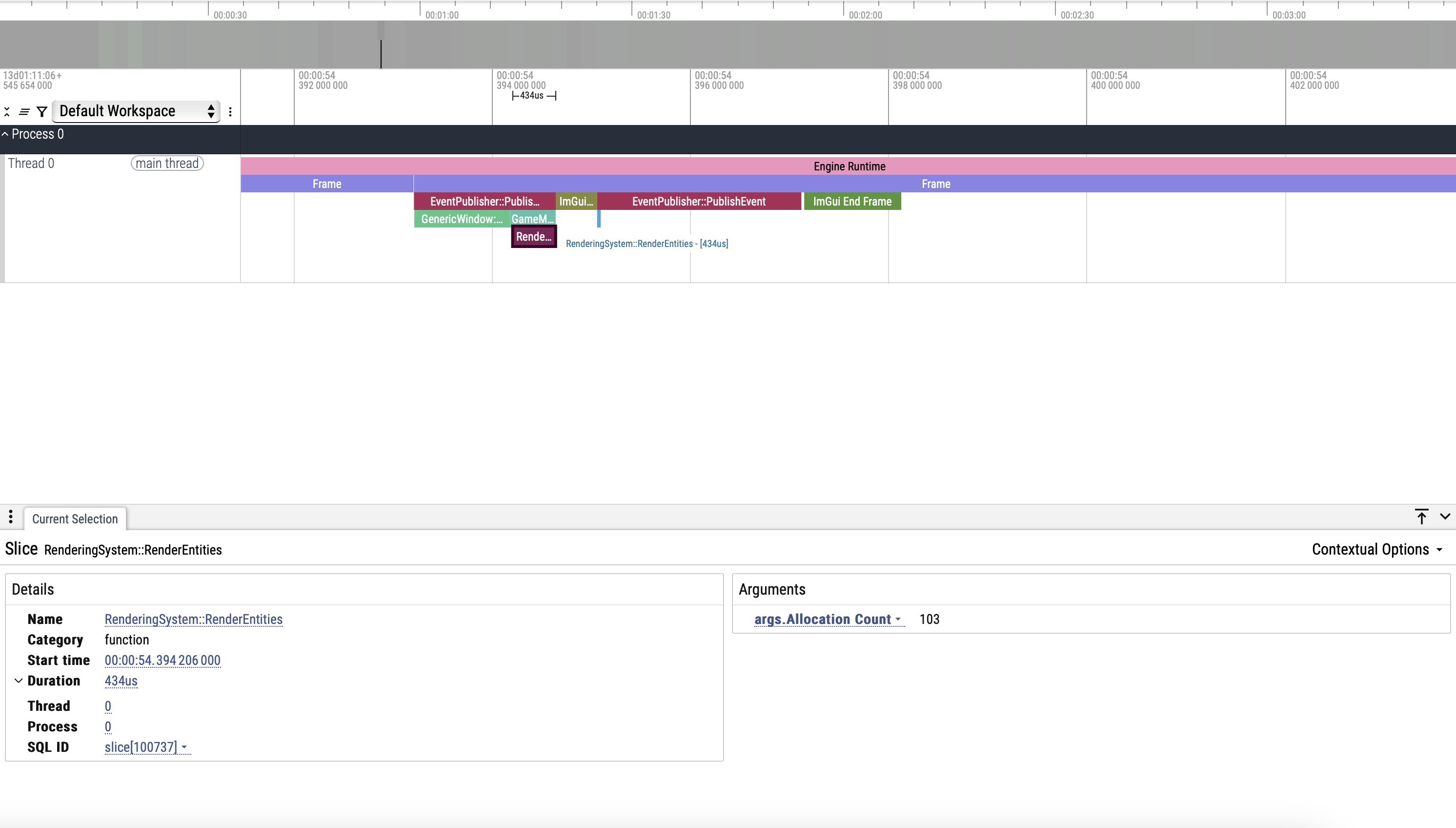Image resolution: width=1456 pixels, height=828 pixels.
Task: Collapse the details panel with the chevron icon
Action: tap(1445, 517)
